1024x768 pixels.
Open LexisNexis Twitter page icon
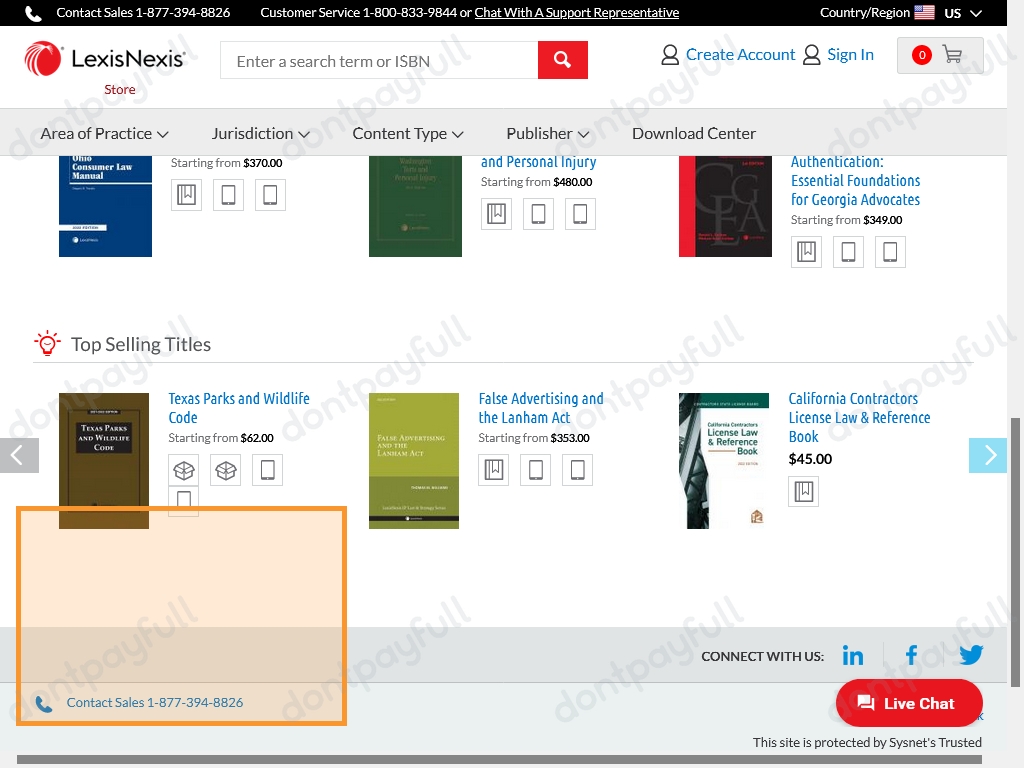point(971,656)
